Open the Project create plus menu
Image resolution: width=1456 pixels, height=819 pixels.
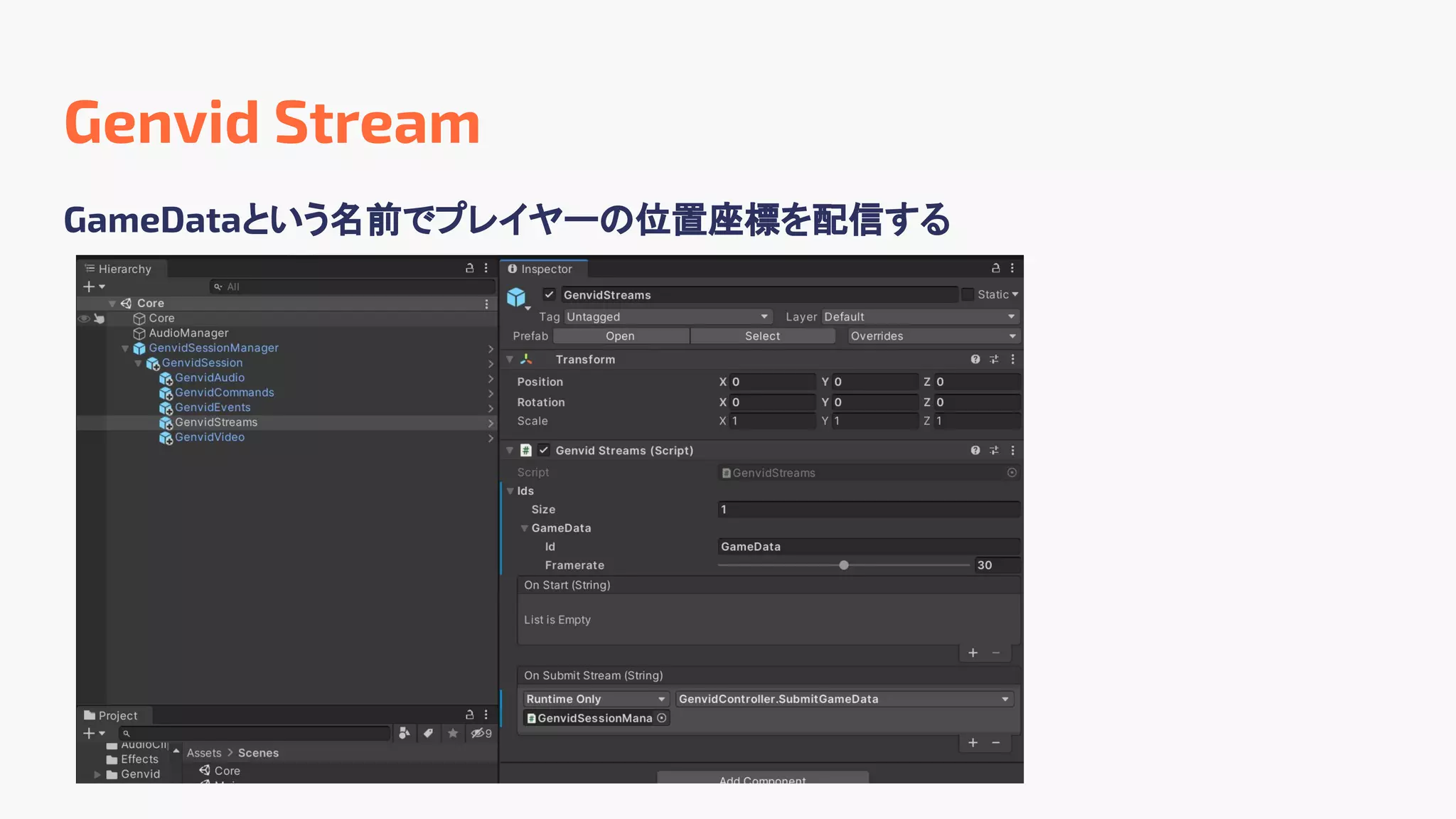pos(93,733)
